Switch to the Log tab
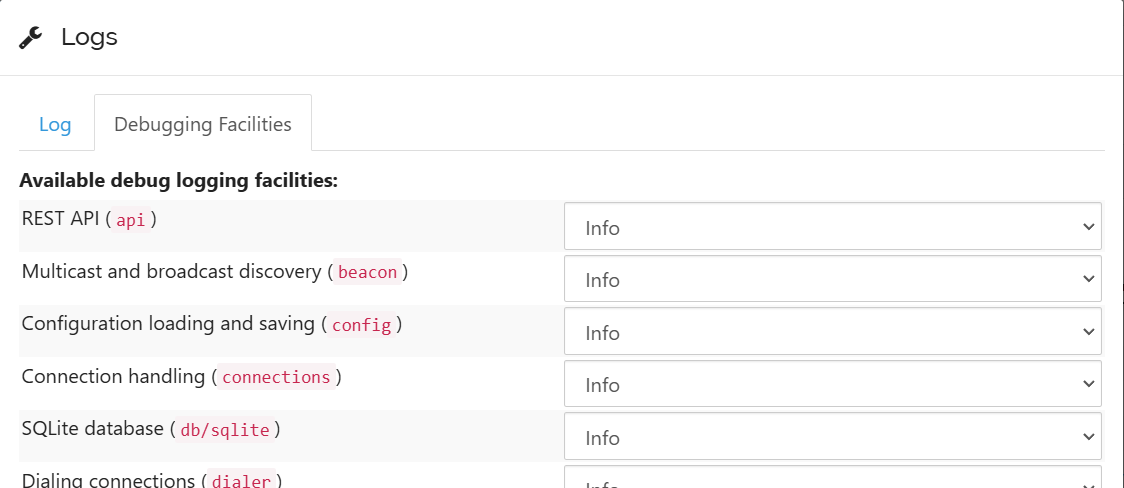The image size is (1124, 488). (55, 125)
